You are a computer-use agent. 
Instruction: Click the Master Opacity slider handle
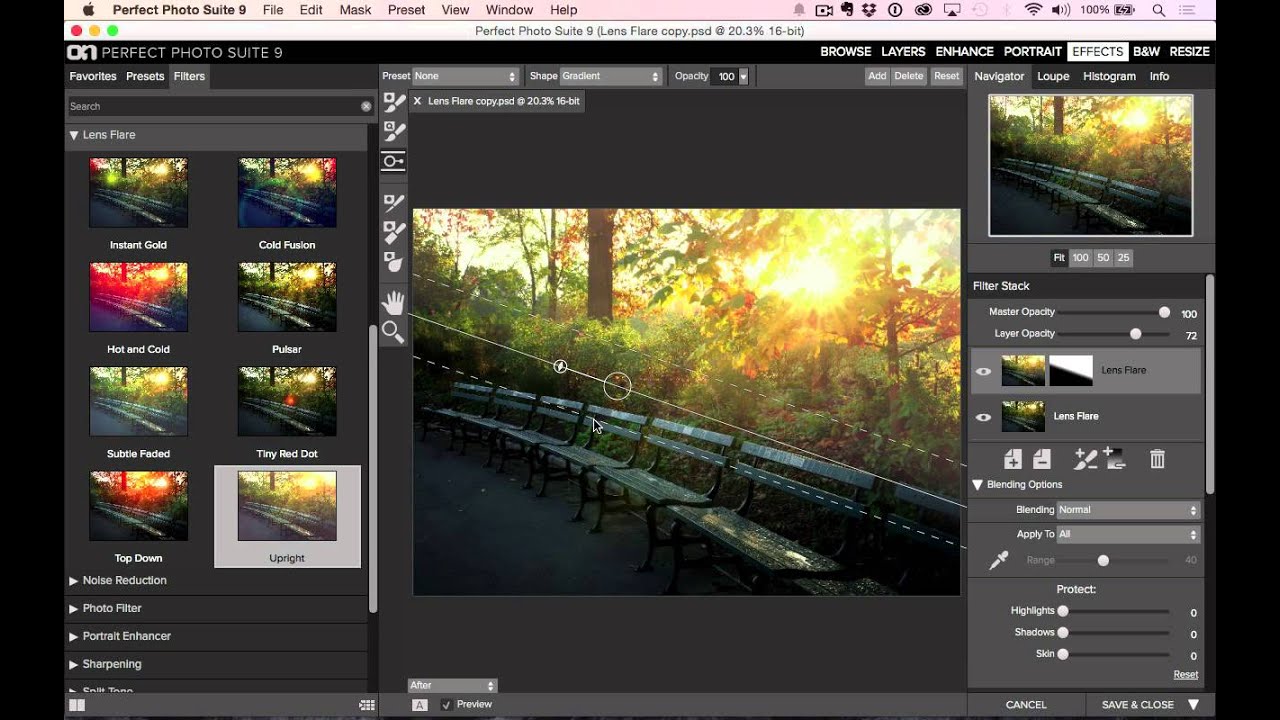[x=1164, y=312]
